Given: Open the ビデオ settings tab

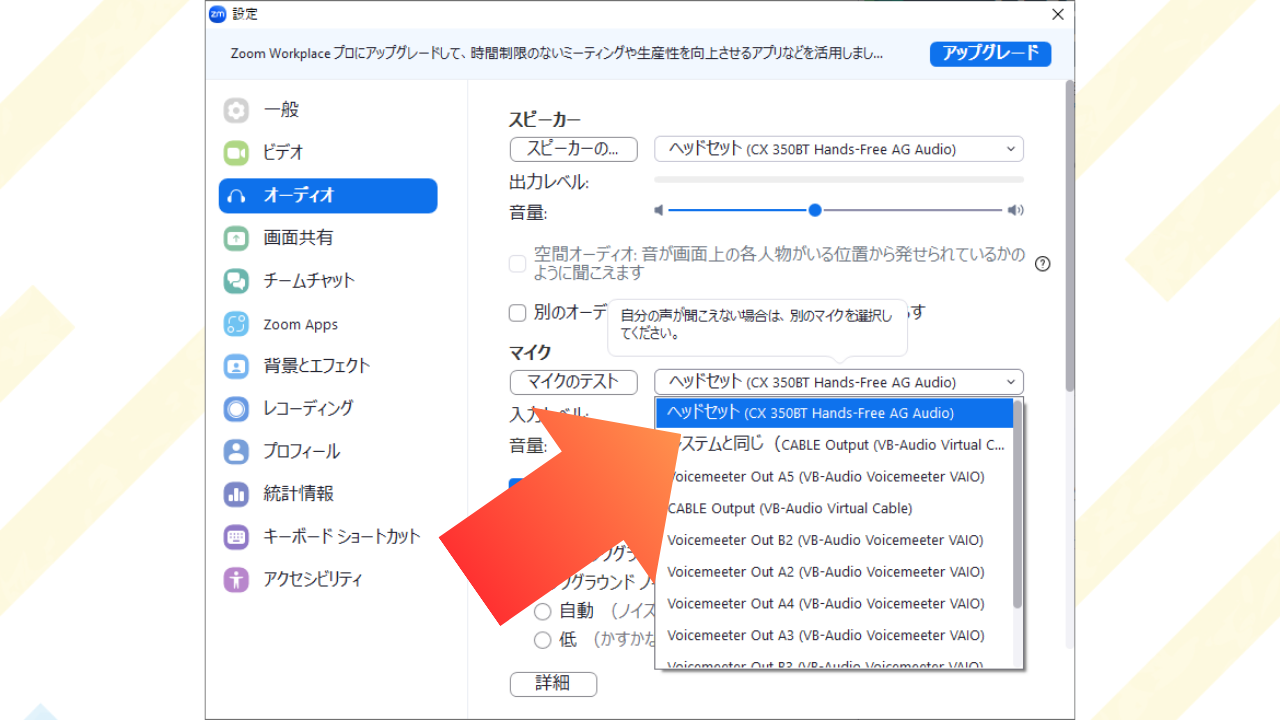Looking at the screenshot, I should 328,153.
